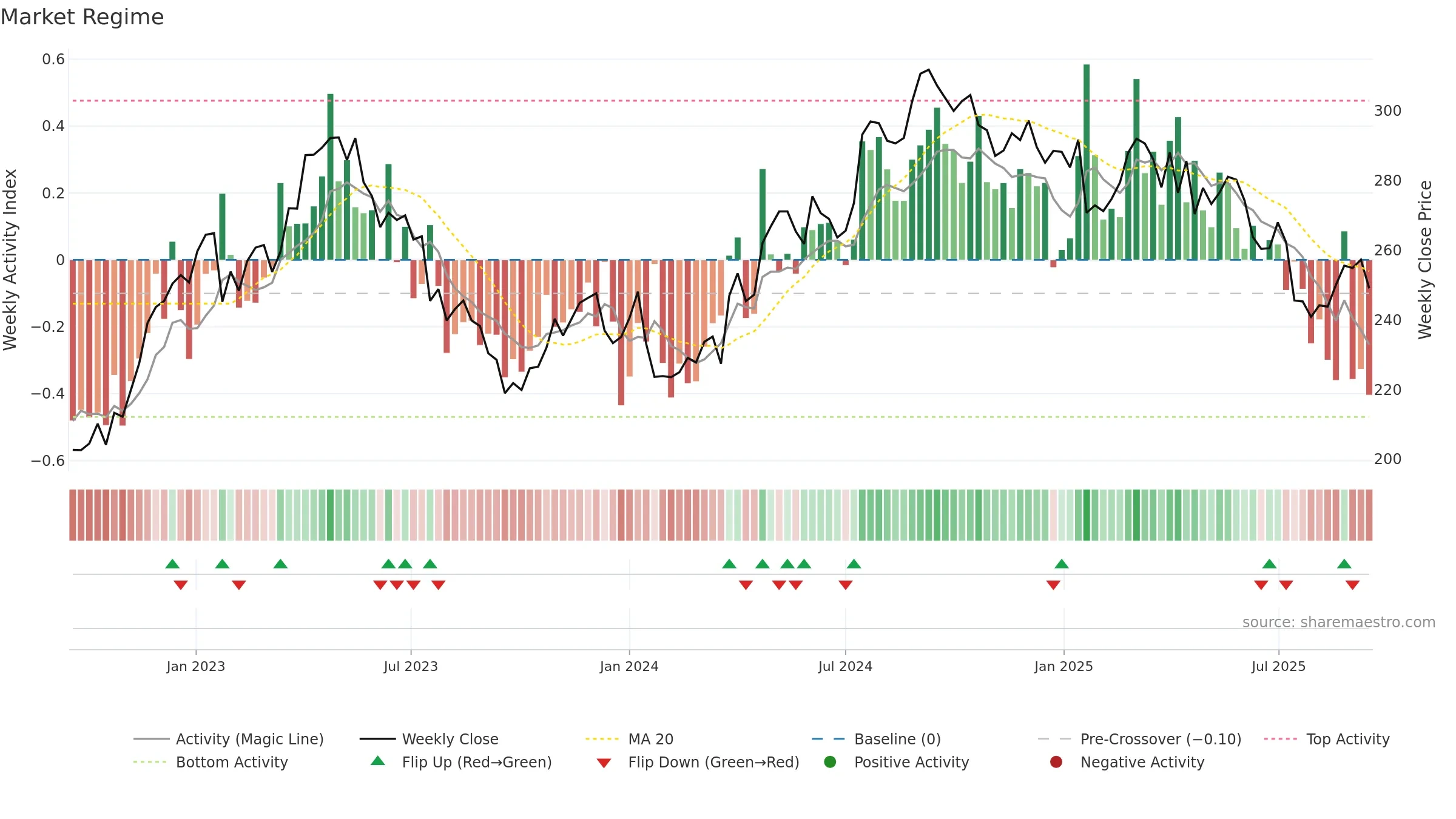Click the 280 right axis tick label
Screen dimensions: 1456x819
[x=1387, y=181]
